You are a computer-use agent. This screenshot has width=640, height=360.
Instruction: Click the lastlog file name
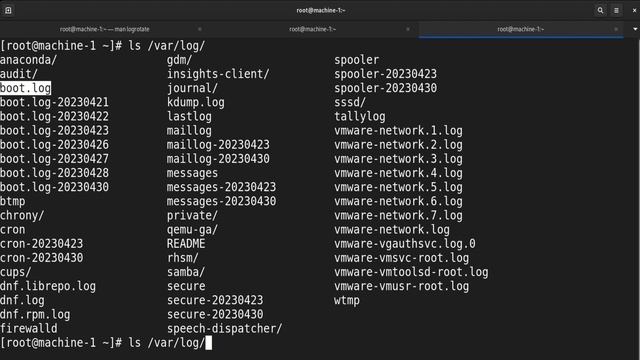pos(189,116)
